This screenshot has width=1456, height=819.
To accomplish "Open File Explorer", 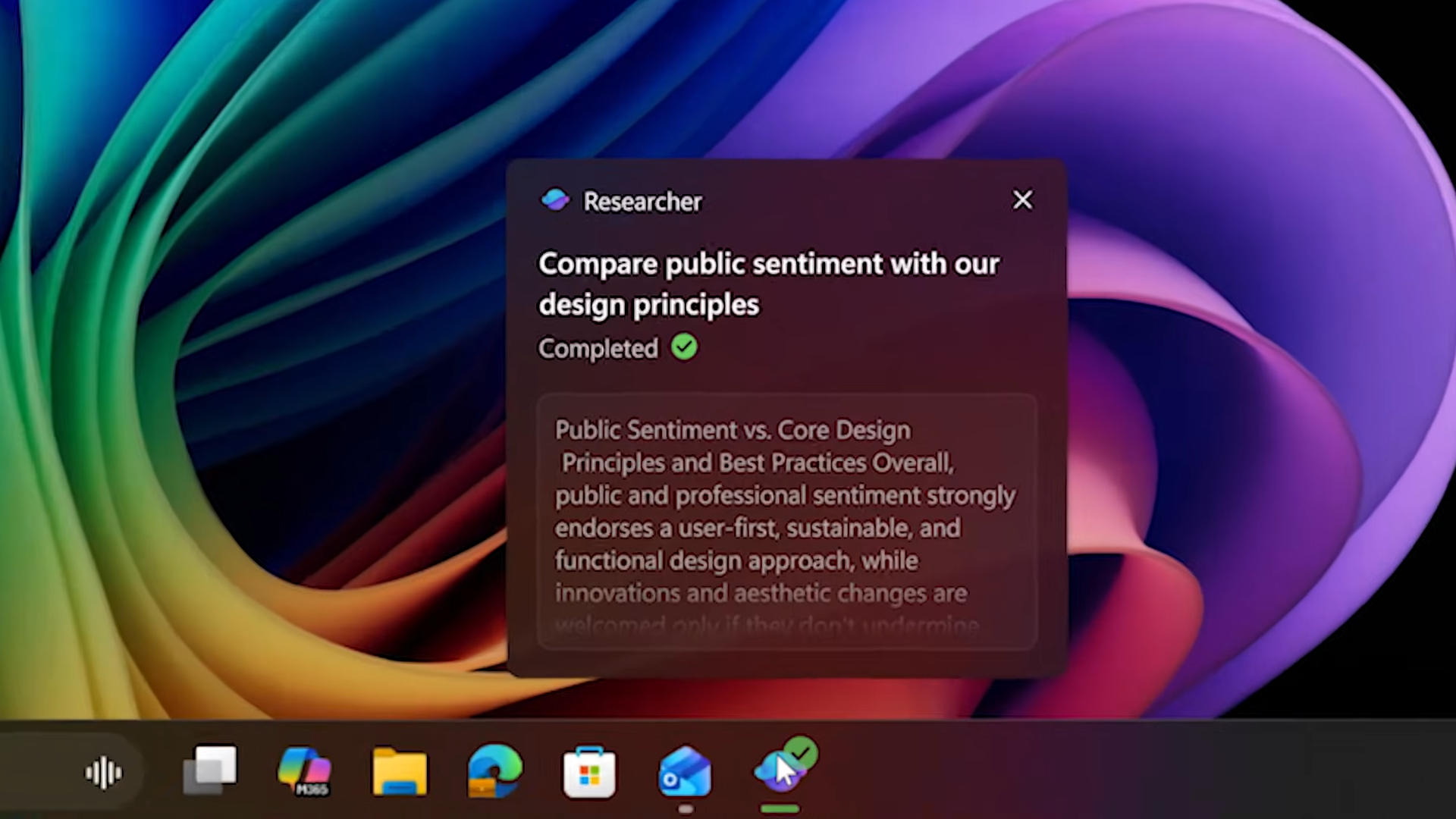I will click(x=400, y=771).
